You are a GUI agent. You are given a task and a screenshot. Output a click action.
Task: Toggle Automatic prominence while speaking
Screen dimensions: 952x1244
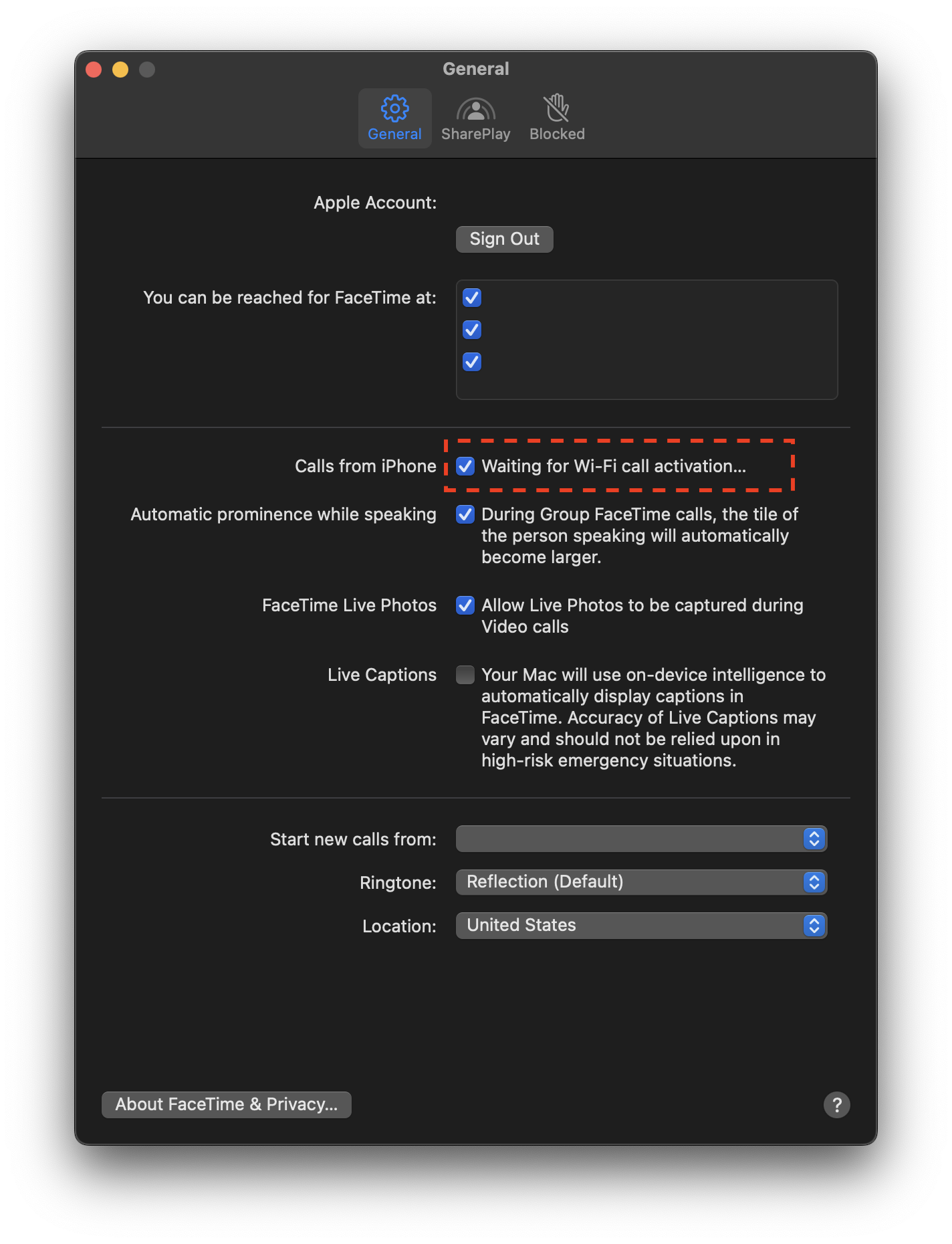tap(465, 514)
